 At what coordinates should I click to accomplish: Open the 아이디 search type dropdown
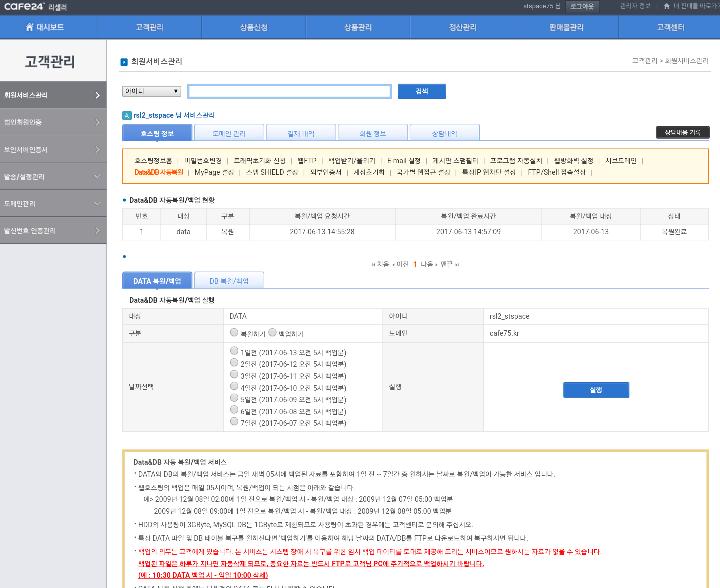(x=151, y=91)
